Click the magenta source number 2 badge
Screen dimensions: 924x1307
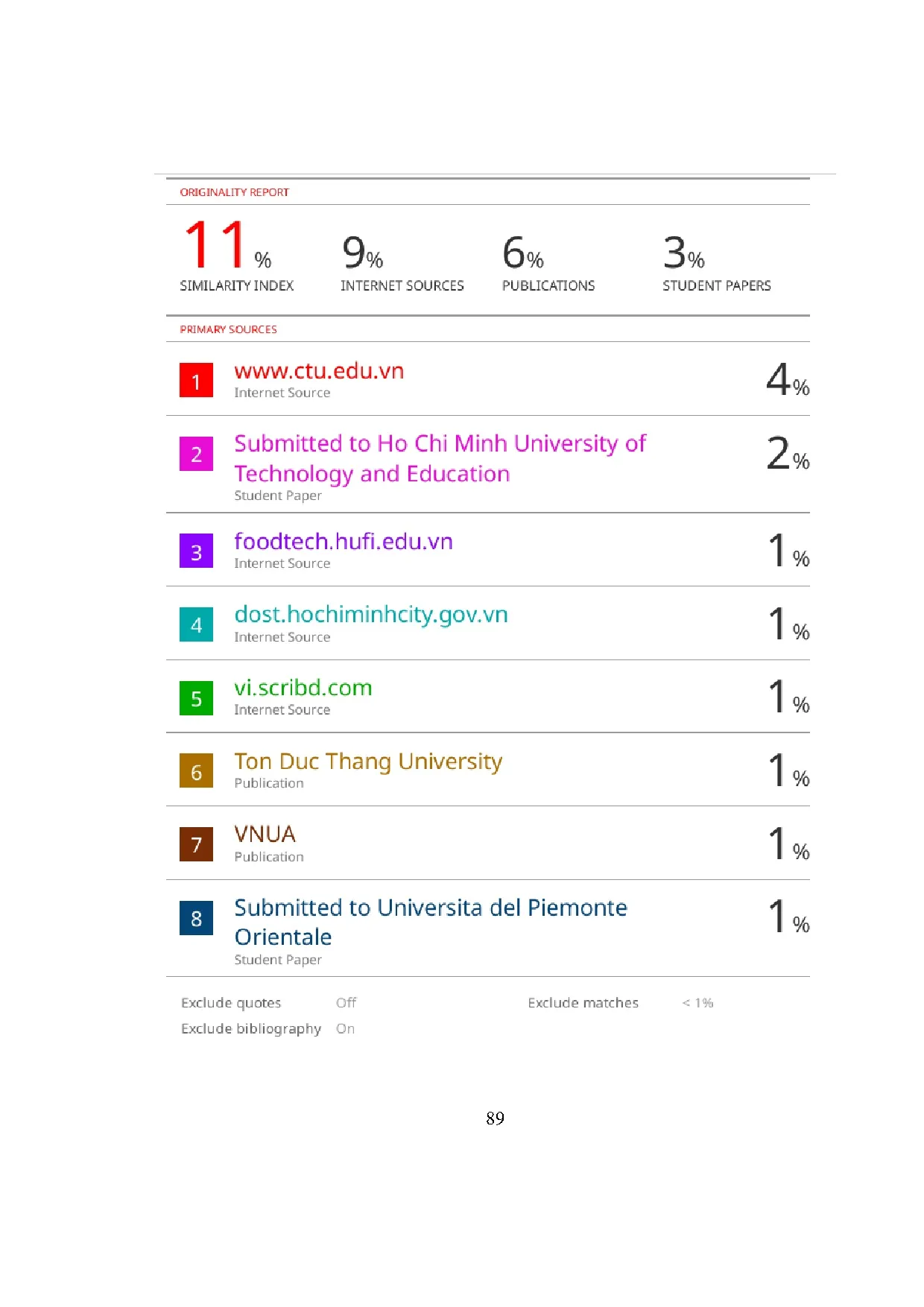click(x=196, y=454)
